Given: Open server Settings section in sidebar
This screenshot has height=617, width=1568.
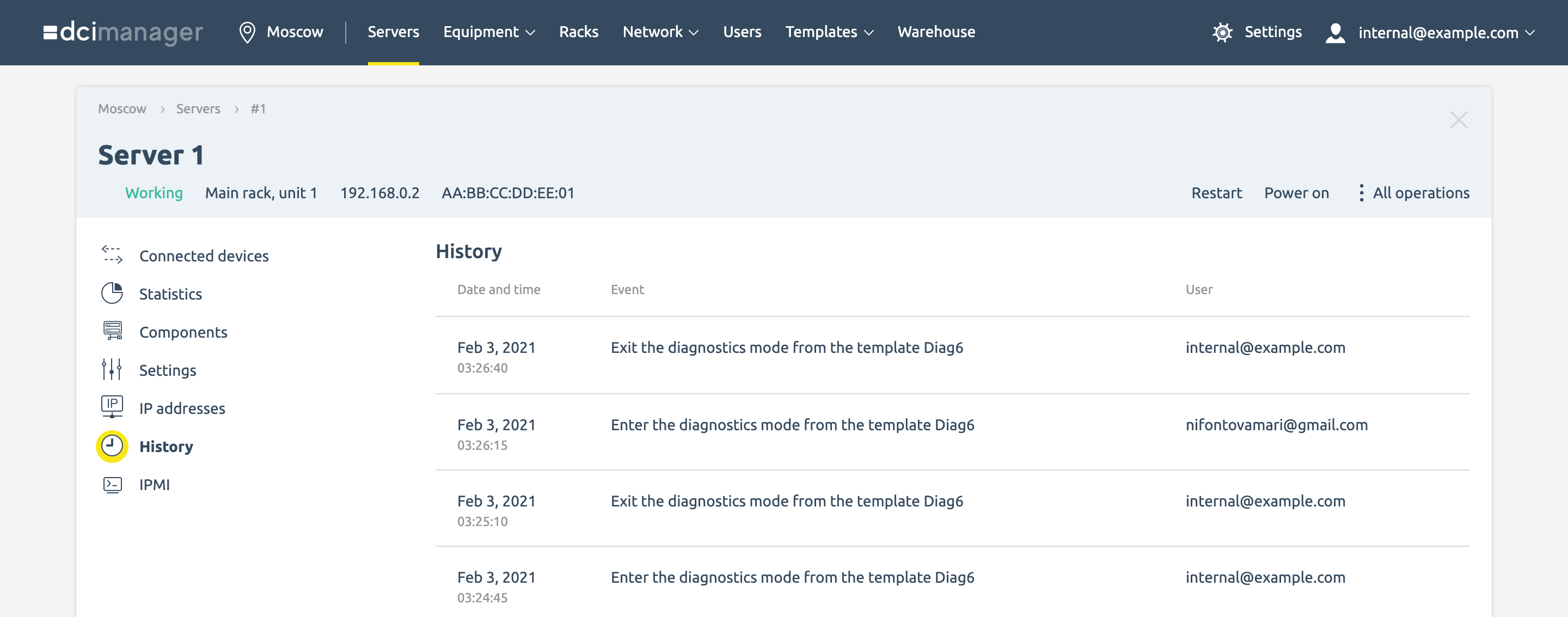Looking at the screenshot, I should pos(167,370).
